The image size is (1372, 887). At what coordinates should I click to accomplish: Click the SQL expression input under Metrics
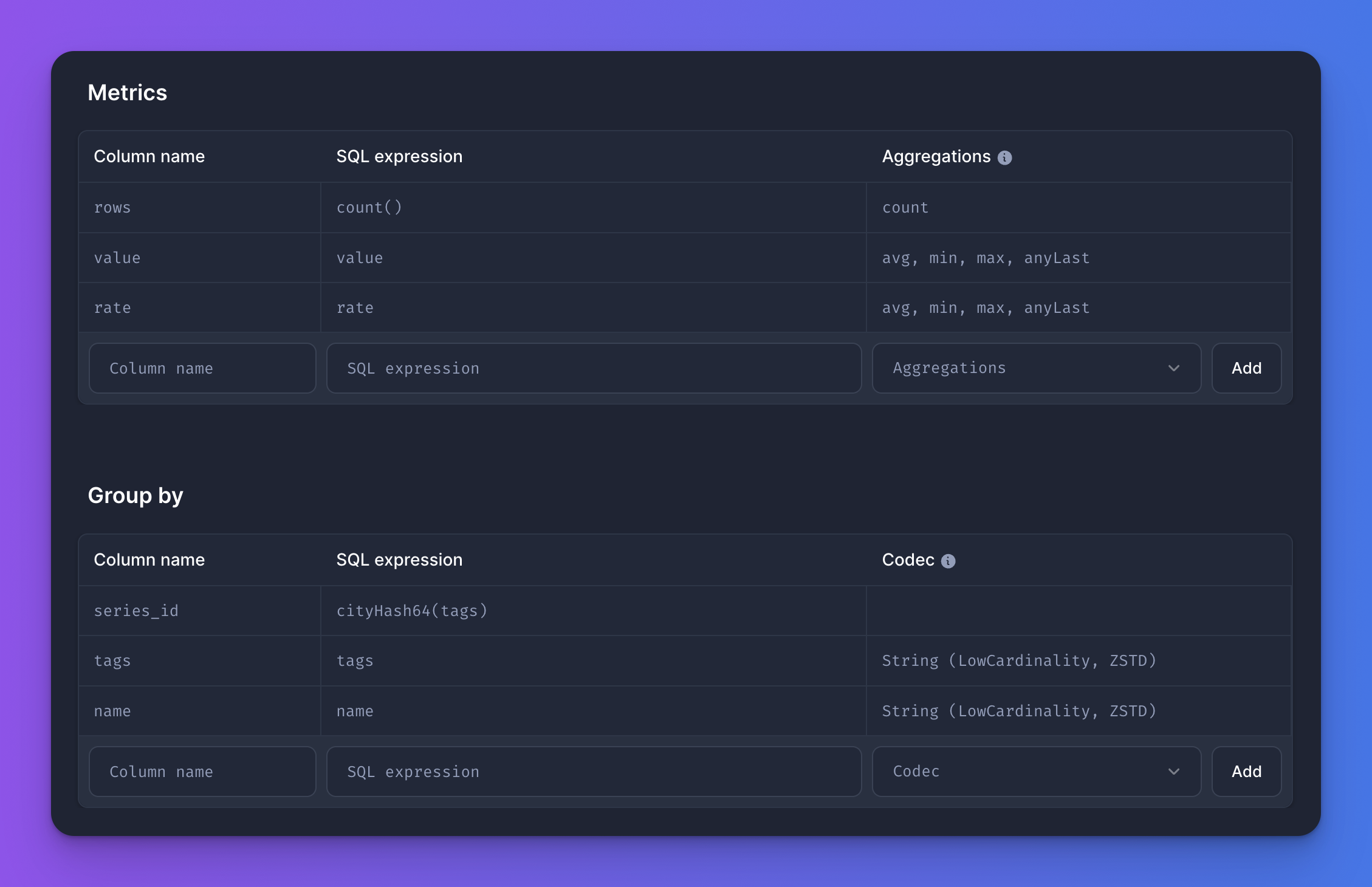click(594, 368)
